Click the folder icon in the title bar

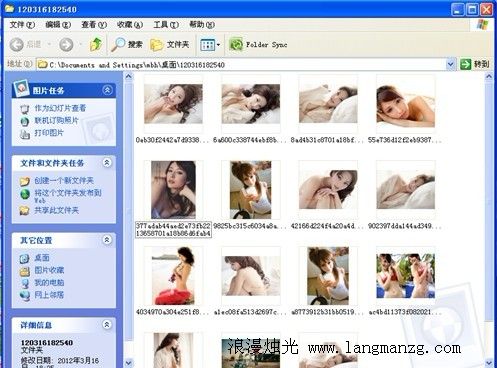point(9,8)
